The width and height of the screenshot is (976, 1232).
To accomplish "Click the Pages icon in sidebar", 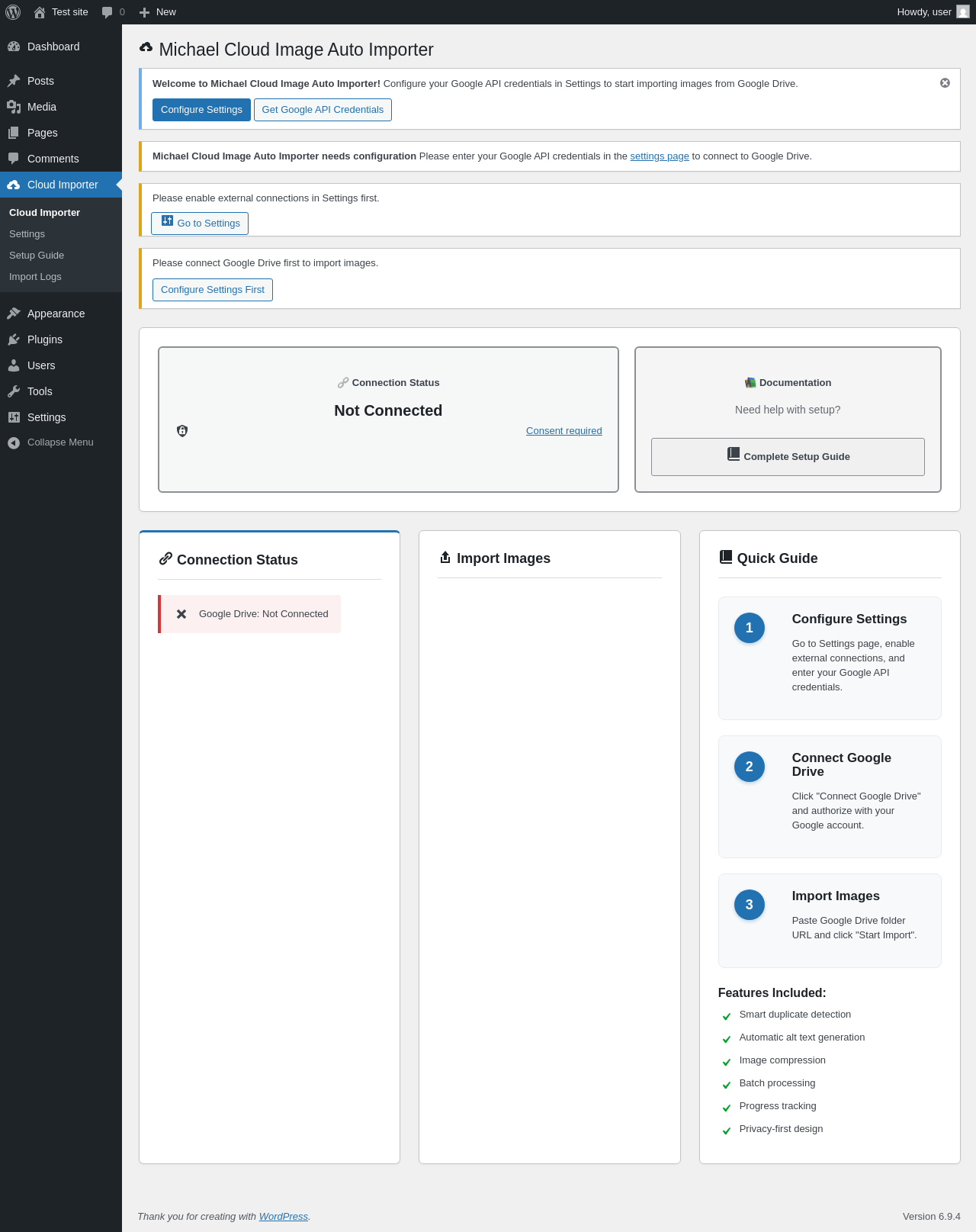I will click(x=14, y=133).
